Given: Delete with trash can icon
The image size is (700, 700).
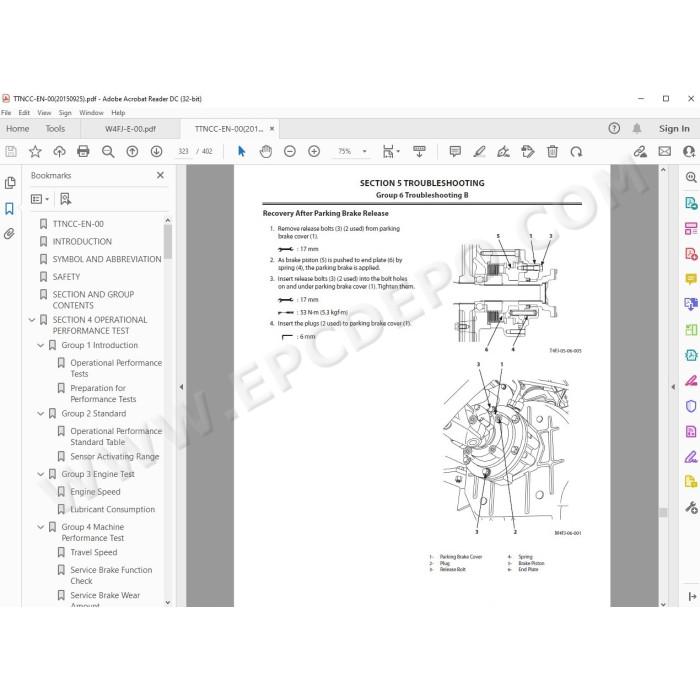Looking at the screenshot, I should tap(552, 152).
